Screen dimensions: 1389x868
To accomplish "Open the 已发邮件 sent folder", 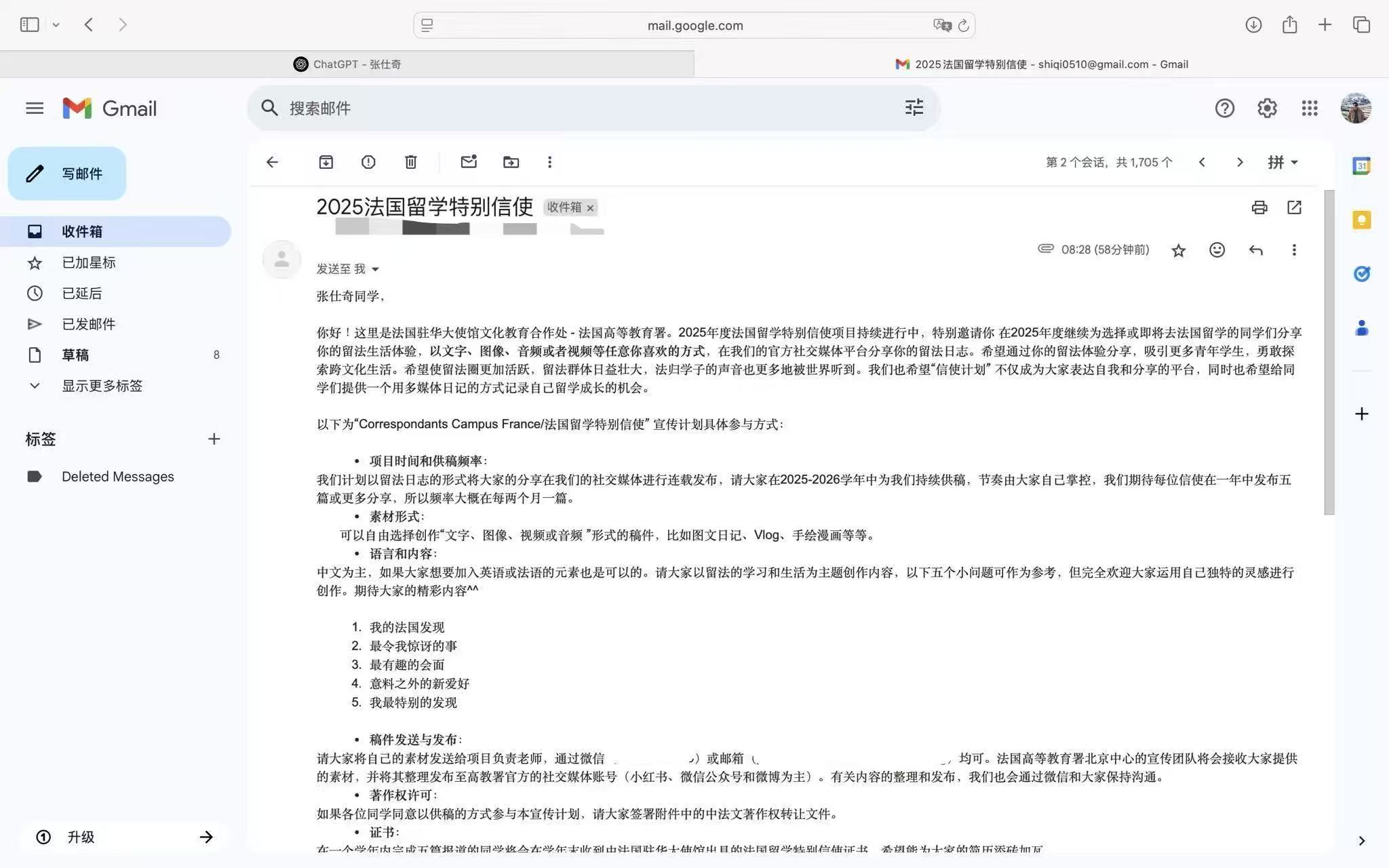I will 116,324.
